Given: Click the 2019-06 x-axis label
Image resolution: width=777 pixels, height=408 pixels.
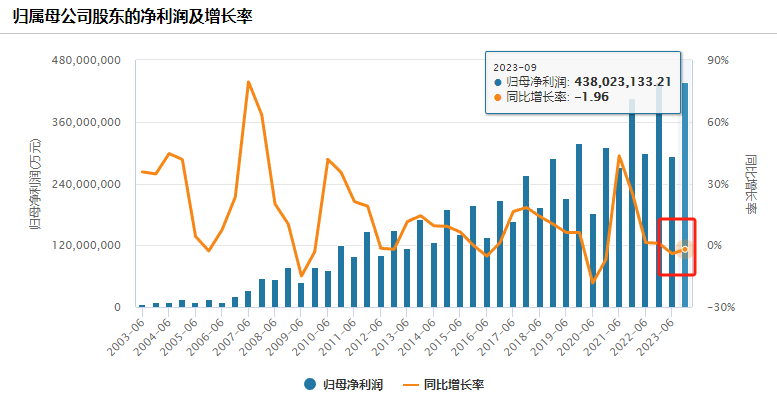Looking at the screenshot, I should coord(549,337).
